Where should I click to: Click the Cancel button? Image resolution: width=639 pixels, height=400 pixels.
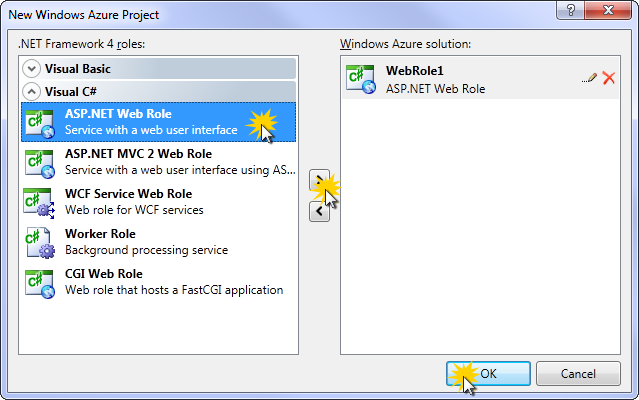(578, 374)
